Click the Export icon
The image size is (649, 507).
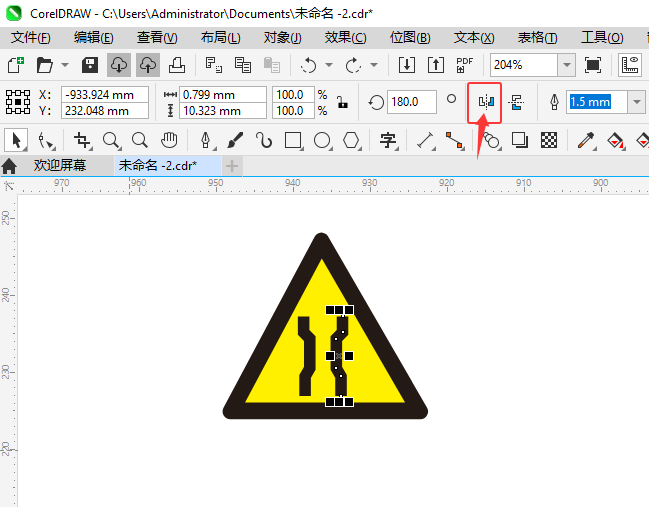[x=436, y=65]
